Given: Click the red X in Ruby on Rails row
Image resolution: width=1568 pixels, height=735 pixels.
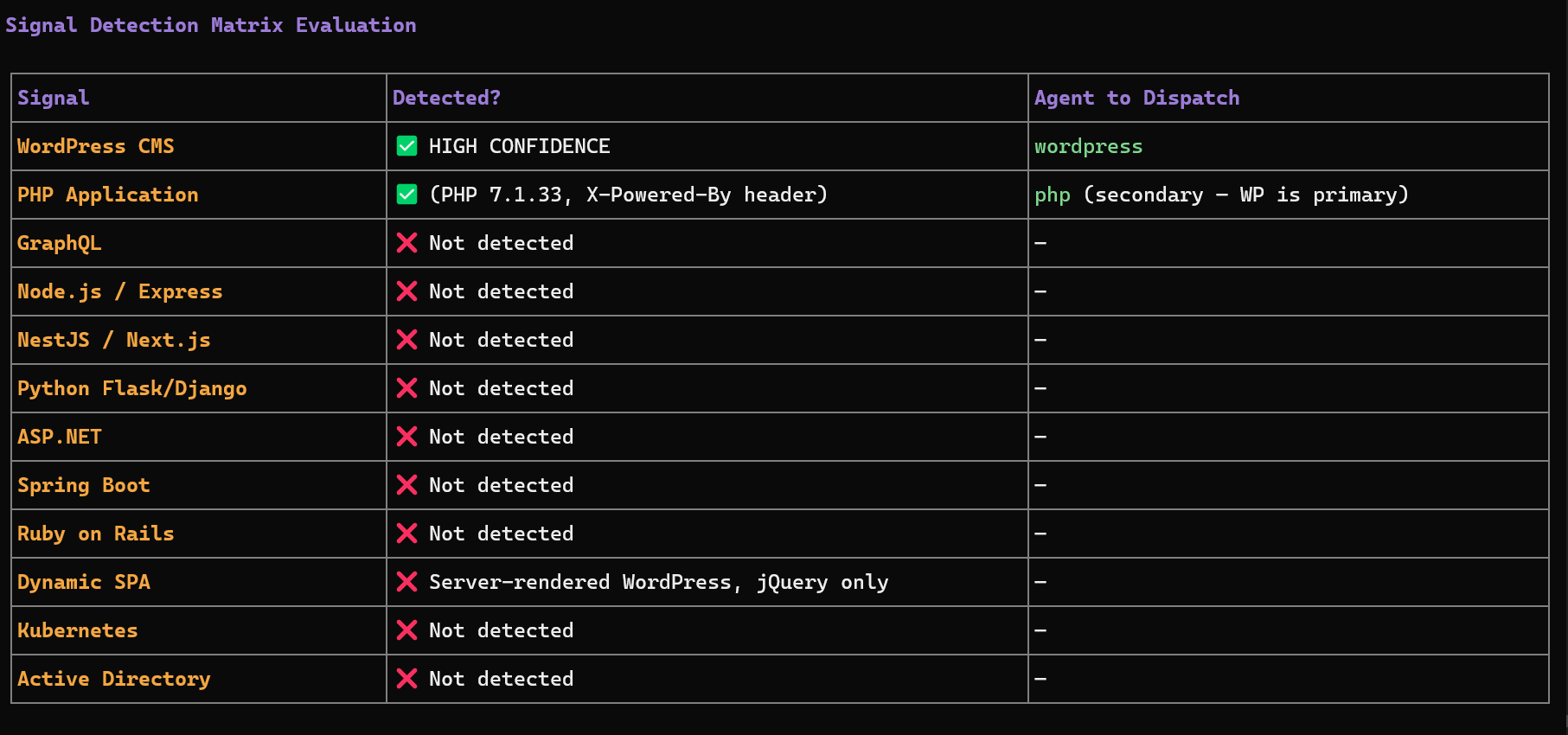Looking at the screenshot, I should (x=406, y=534).
